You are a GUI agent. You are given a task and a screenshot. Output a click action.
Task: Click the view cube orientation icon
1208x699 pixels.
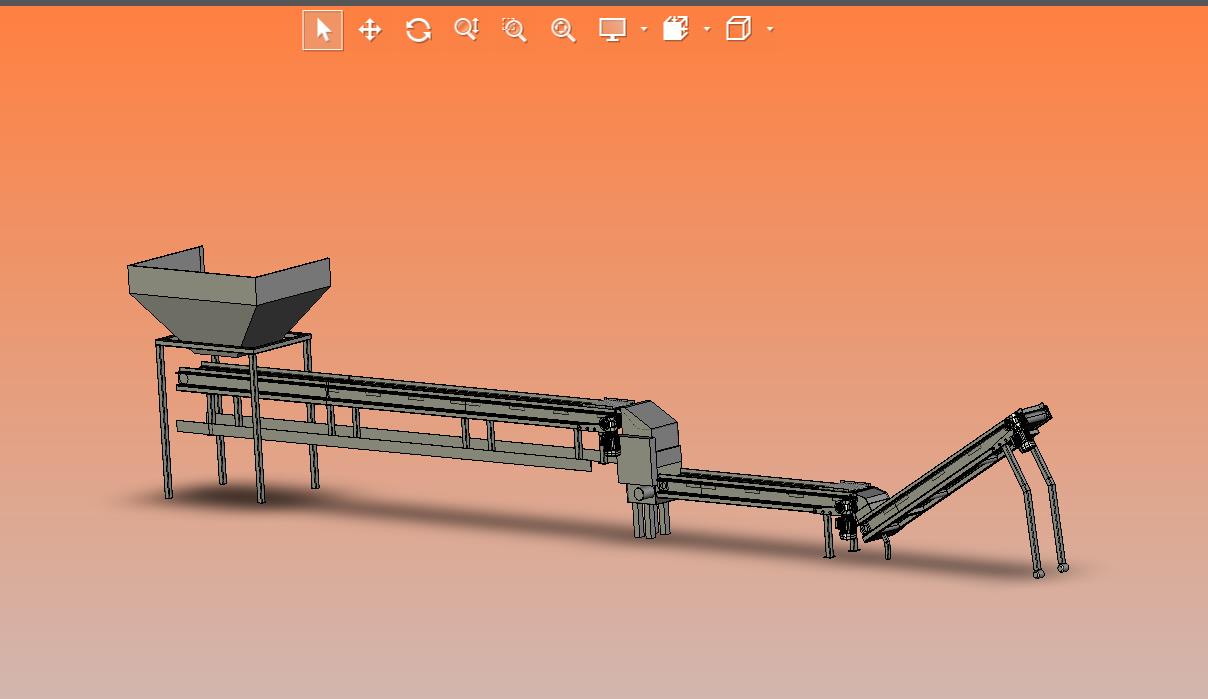(738, 29)
